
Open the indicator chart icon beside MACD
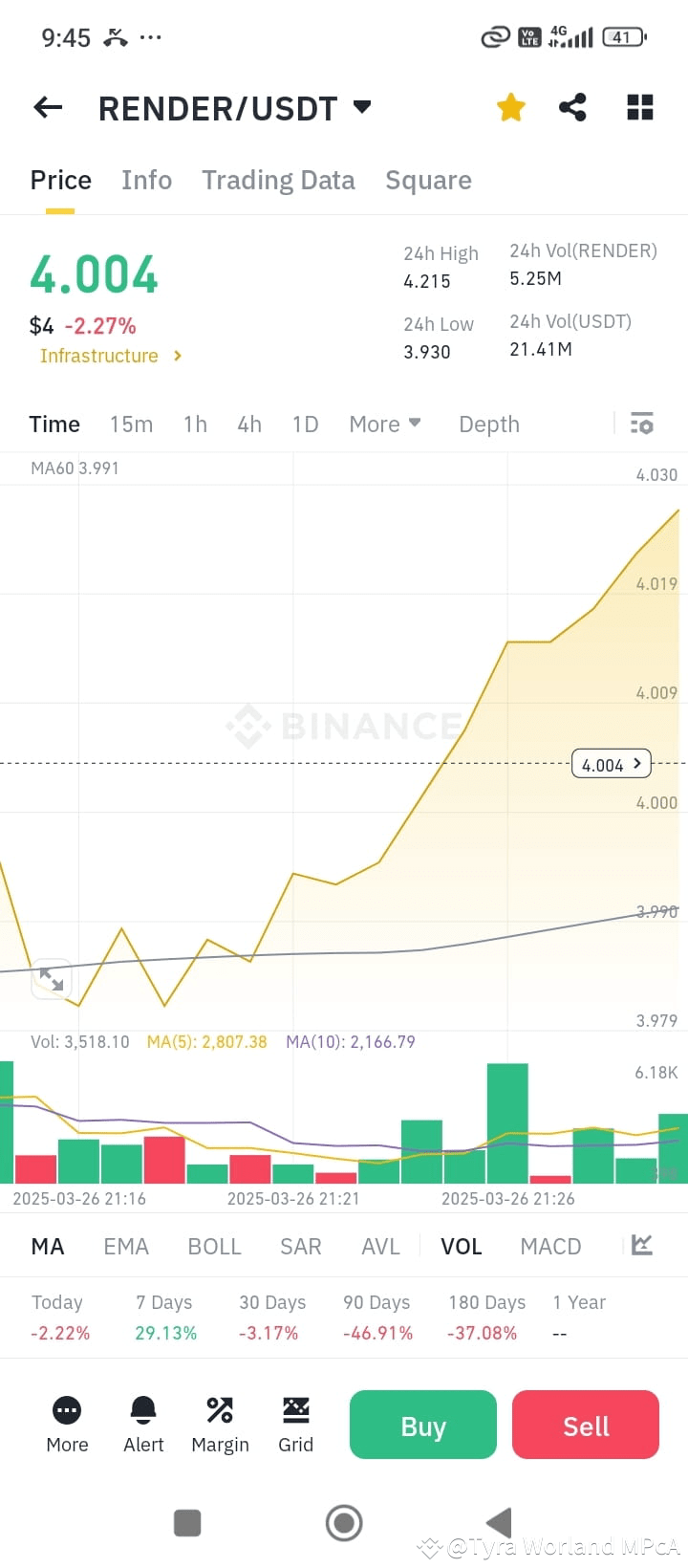[641, 1246]
